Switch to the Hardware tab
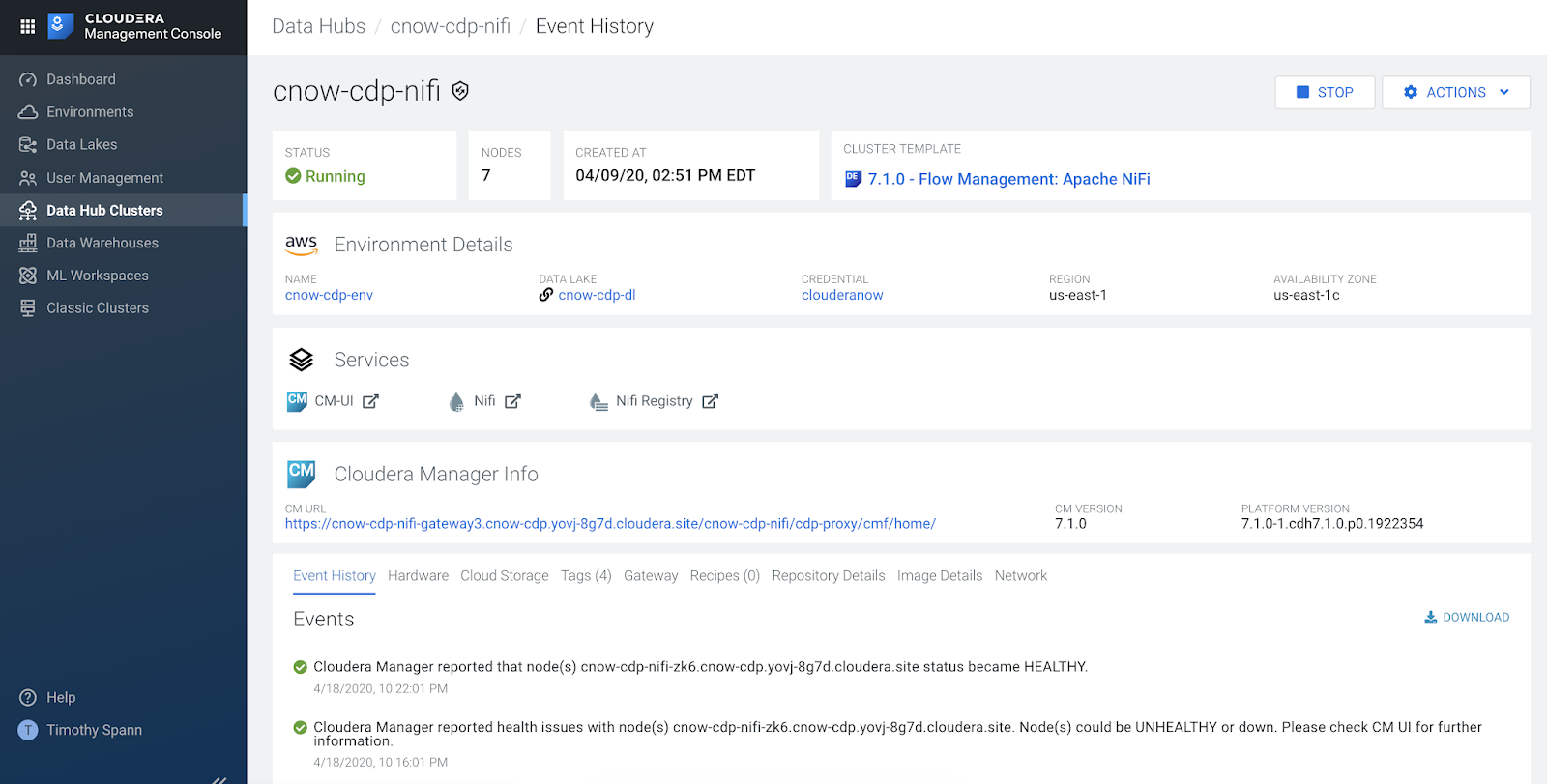 [x=418, y=575]
